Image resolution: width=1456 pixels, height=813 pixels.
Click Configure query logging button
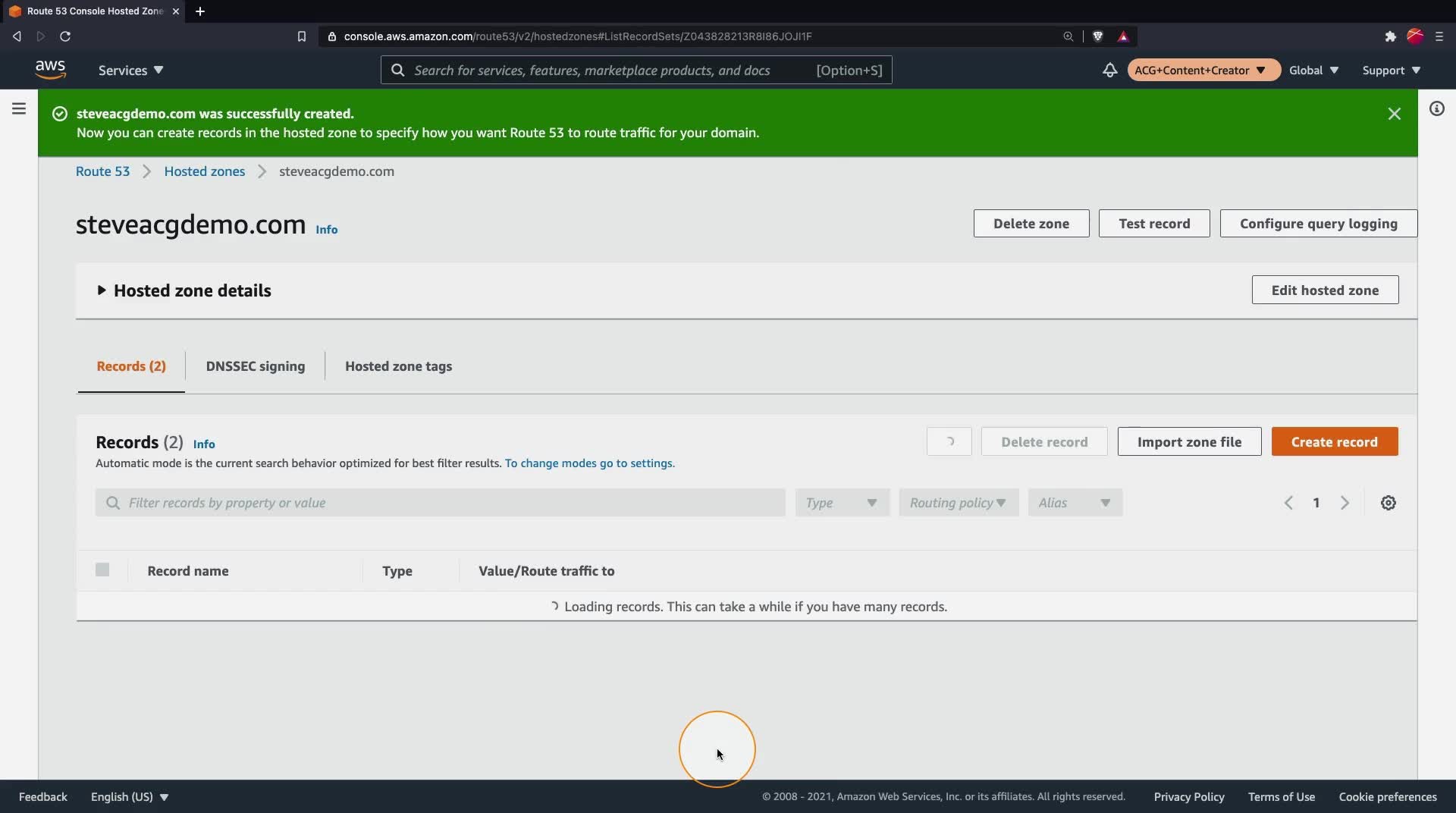click(x=1318, y=224)
